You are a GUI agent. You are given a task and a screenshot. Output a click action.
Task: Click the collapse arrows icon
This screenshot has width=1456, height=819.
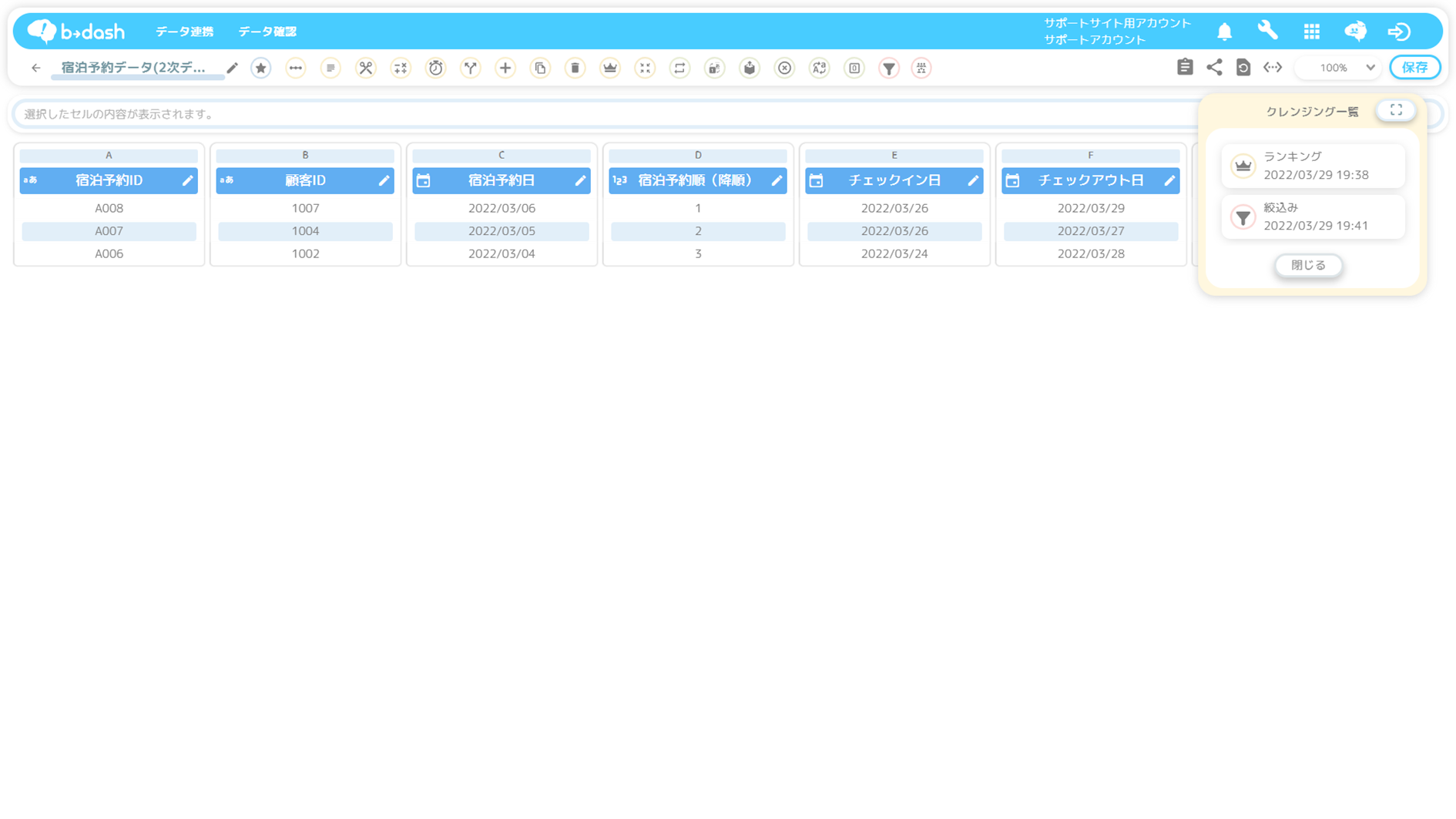coord(645,68)
